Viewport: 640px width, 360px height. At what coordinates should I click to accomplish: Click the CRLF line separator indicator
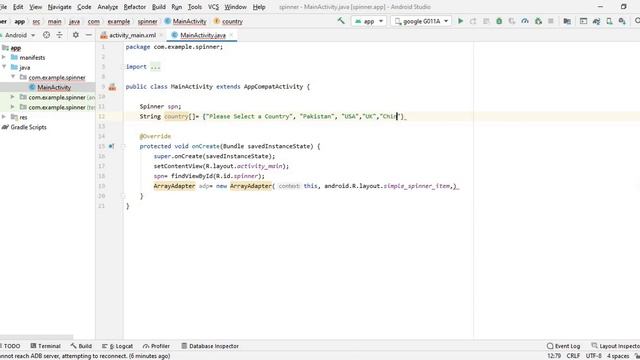[x=573, y=356]
